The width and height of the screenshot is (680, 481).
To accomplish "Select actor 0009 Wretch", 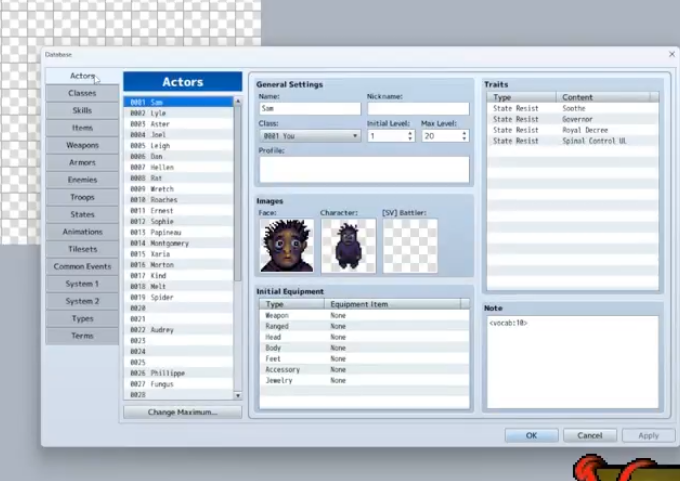I will pyautogui.click(x=179, y=189).
